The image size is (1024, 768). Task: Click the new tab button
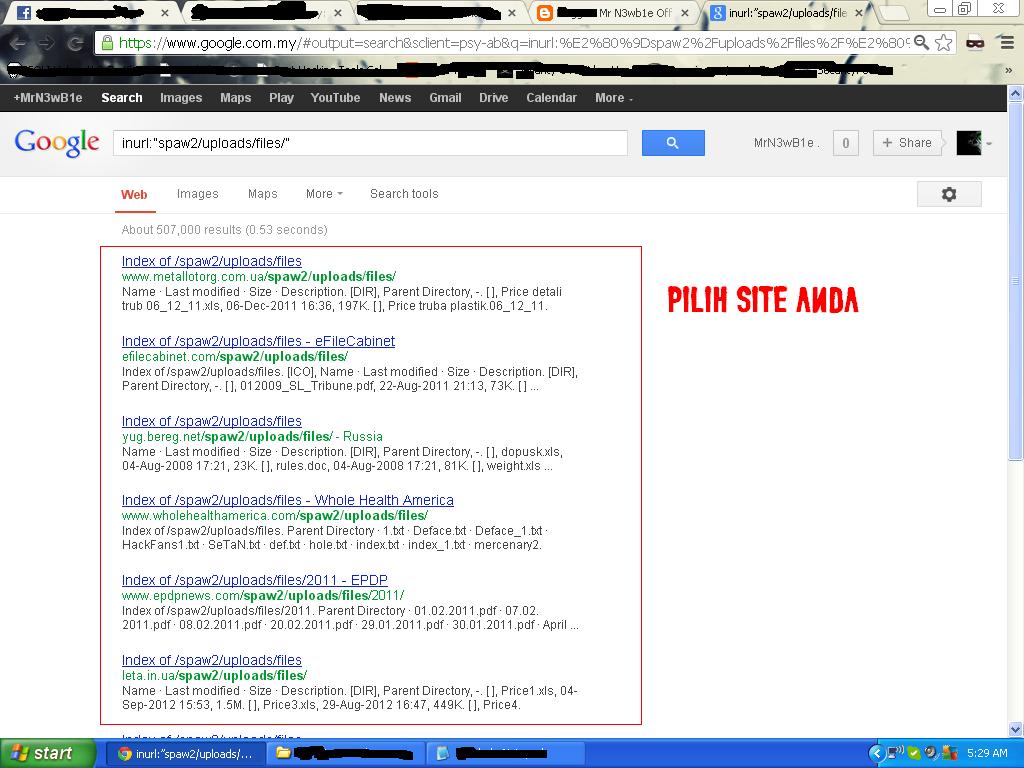point(893,12)
